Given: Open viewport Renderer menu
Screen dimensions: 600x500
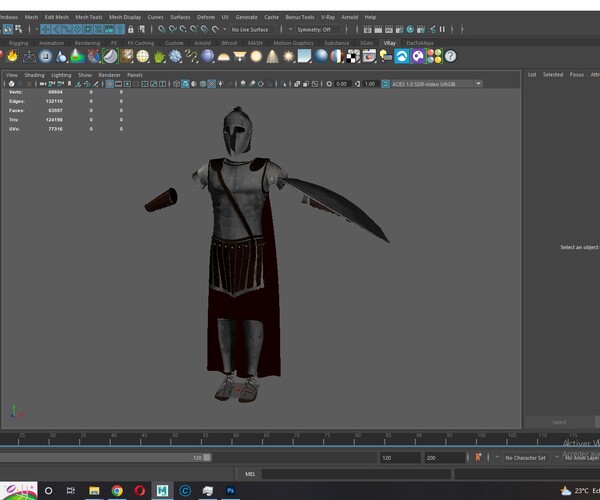Looking at the screenshot, I should [x=109, y=75].
